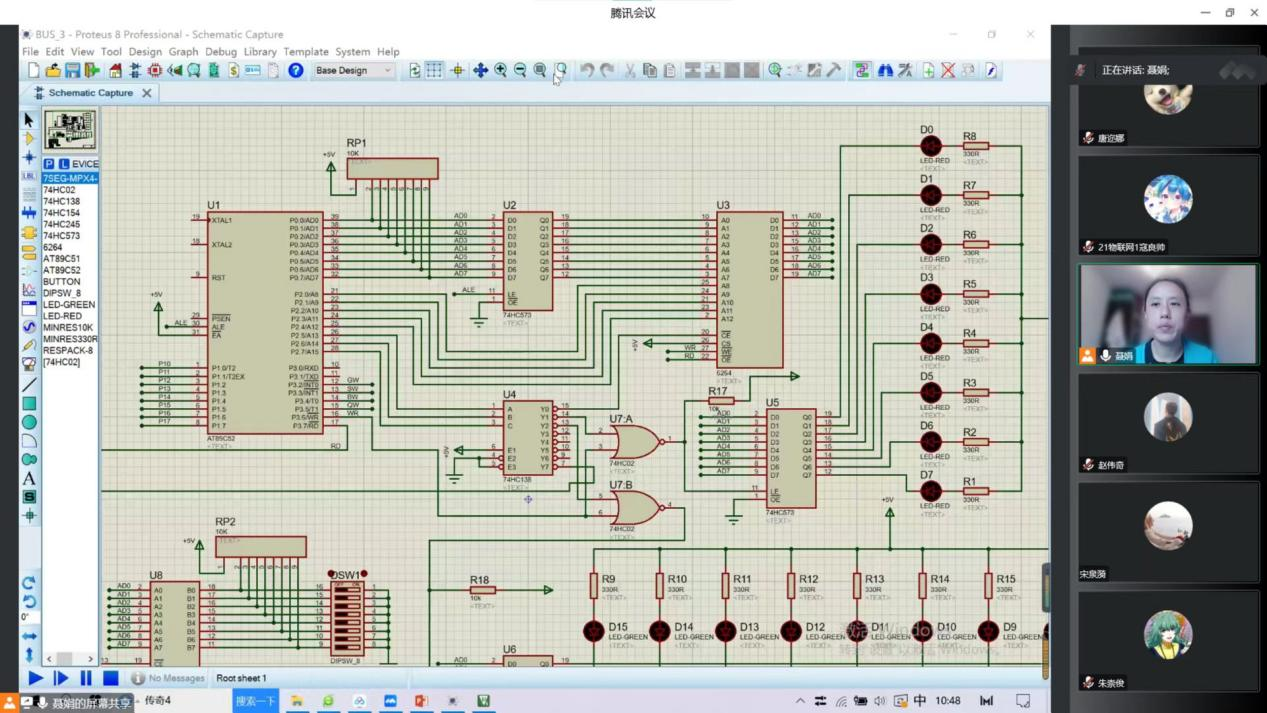Open the Debug menu
The image size is (1267, 713).
point(221,52)
